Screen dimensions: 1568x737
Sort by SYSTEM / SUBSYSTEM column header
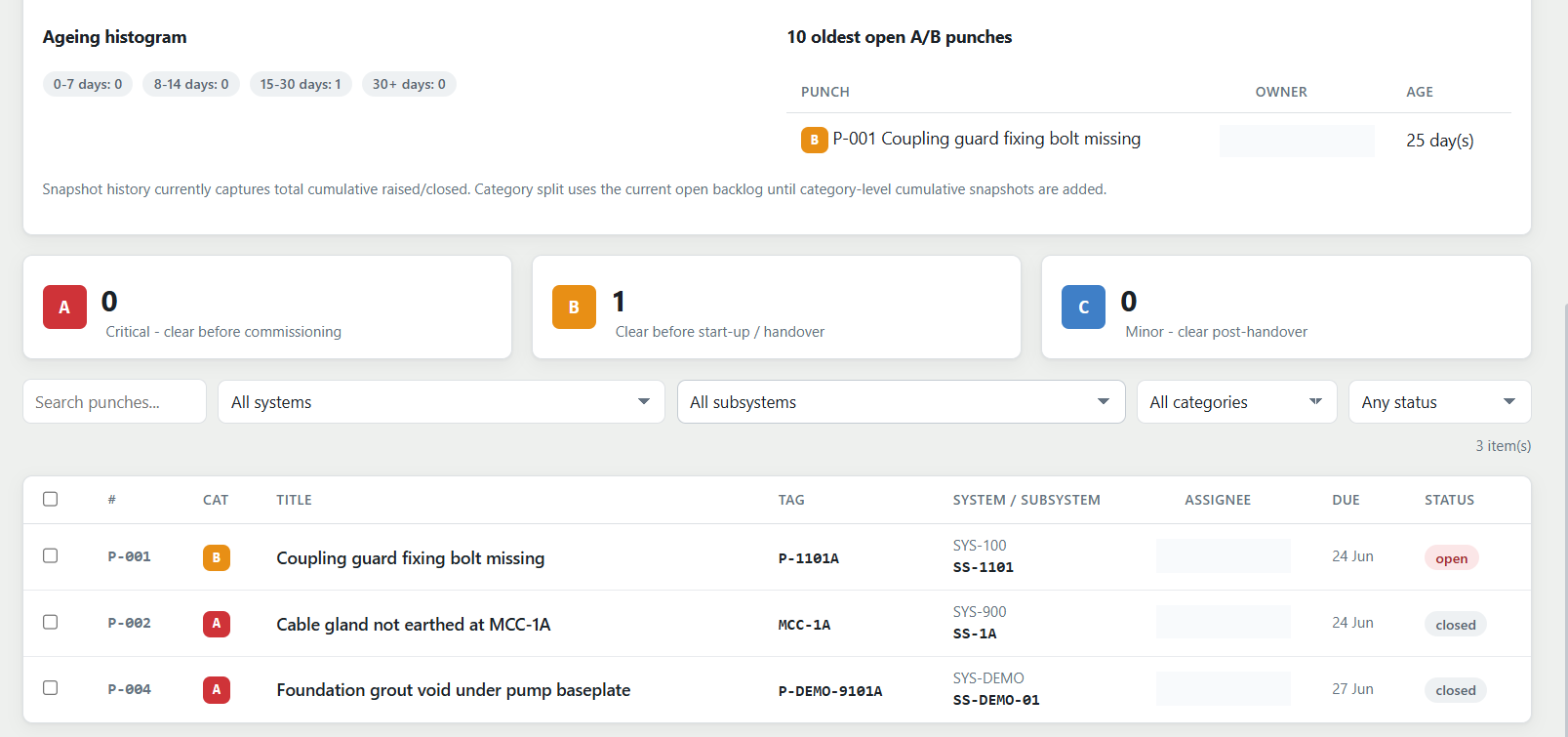(x=1026, y=500)
